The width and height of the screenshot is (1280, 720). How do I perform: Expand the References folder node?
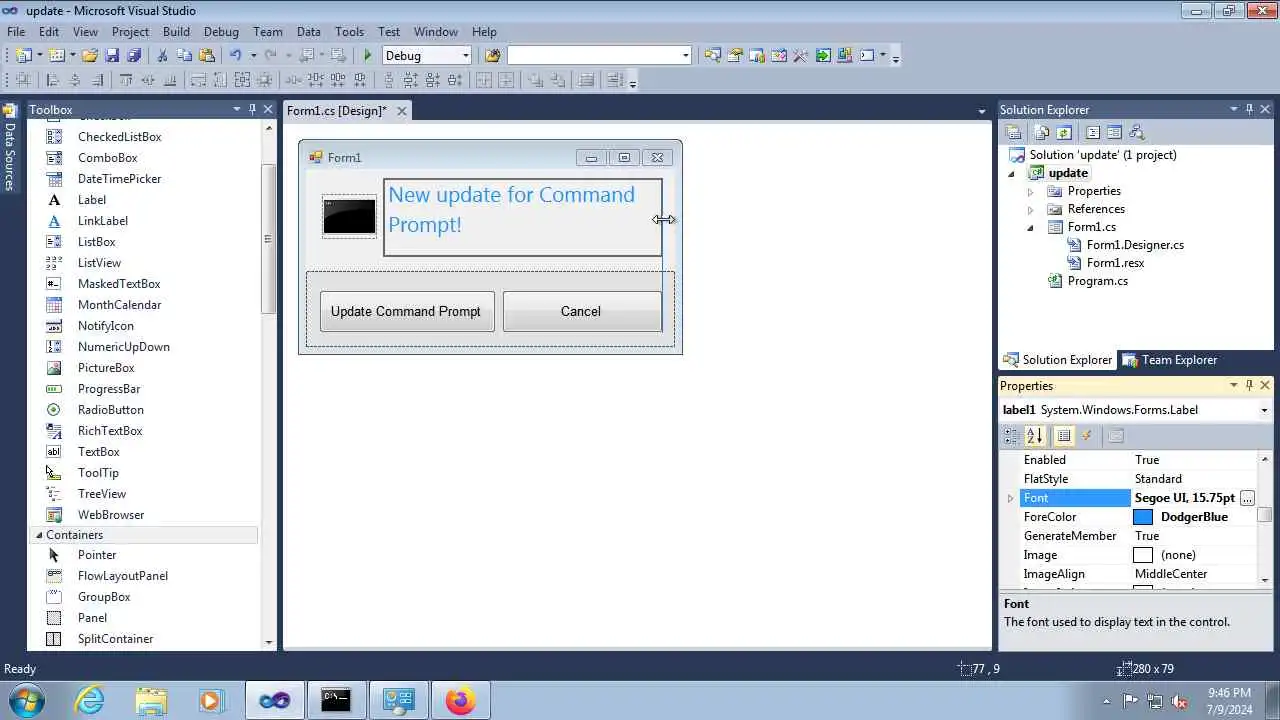pyautogui.click(x=1030, y=209)
